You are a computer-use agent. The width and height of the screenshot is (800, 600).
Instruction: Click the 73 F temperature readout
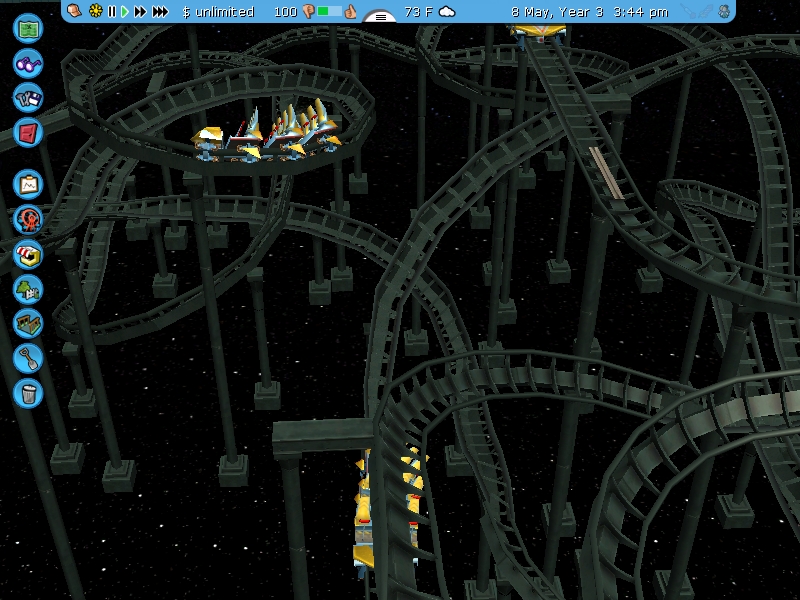click(x=419, y=12)
